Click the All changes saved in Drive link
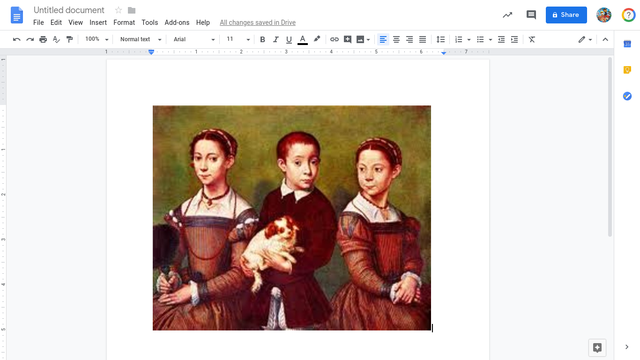The image size is (640, 360). click(x=258, y=22)
